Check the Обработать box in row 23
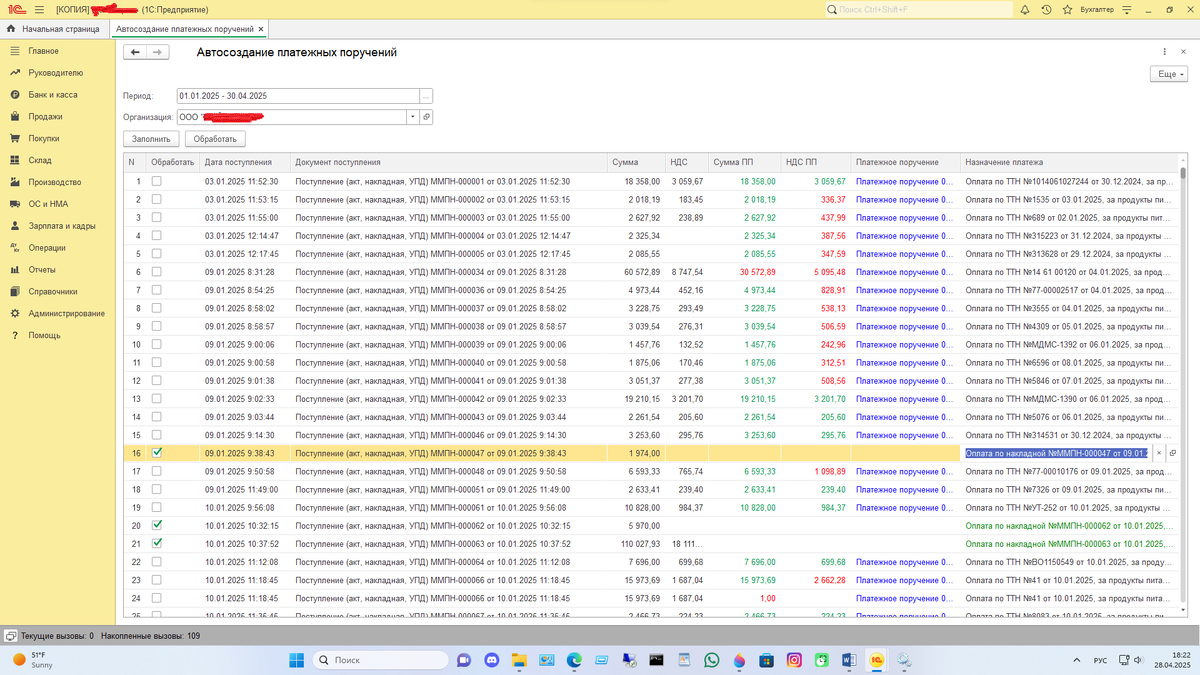1200x675 pixels. (156, 580)
